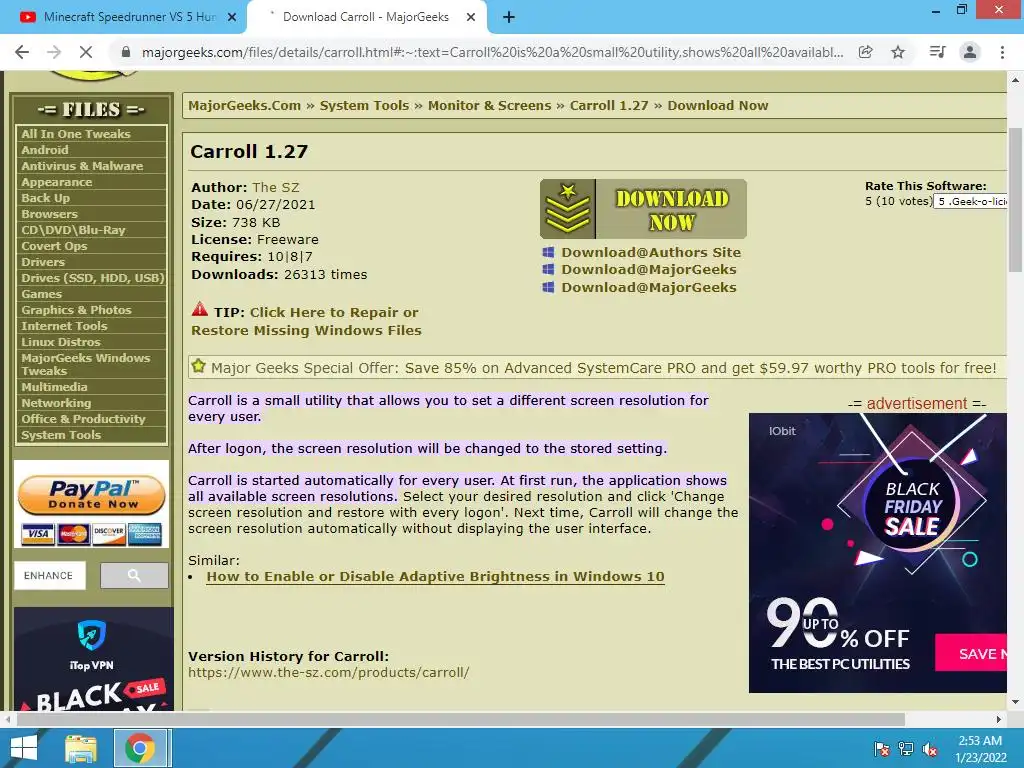This screenshot has width=1024, height=768.
Task: Click the special offer star icon
Action: 199,366
